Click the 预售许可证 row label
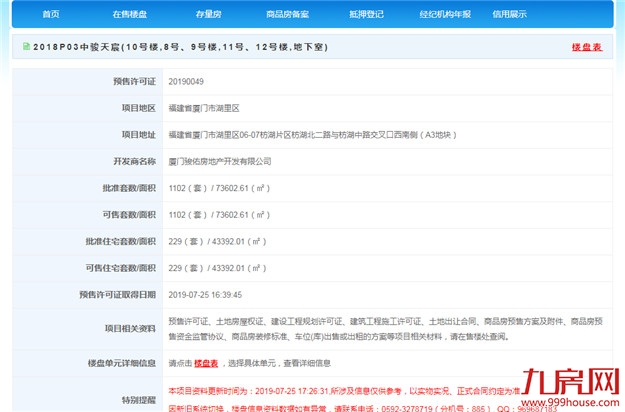The width and height of the screenshot is (625, 412). [135, 82]
